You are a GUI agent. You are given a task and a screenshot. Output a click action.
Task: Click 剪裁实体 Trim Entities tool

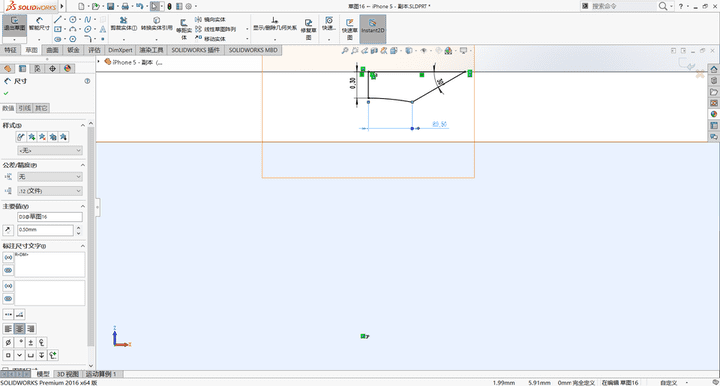click(x=124, y=24)
